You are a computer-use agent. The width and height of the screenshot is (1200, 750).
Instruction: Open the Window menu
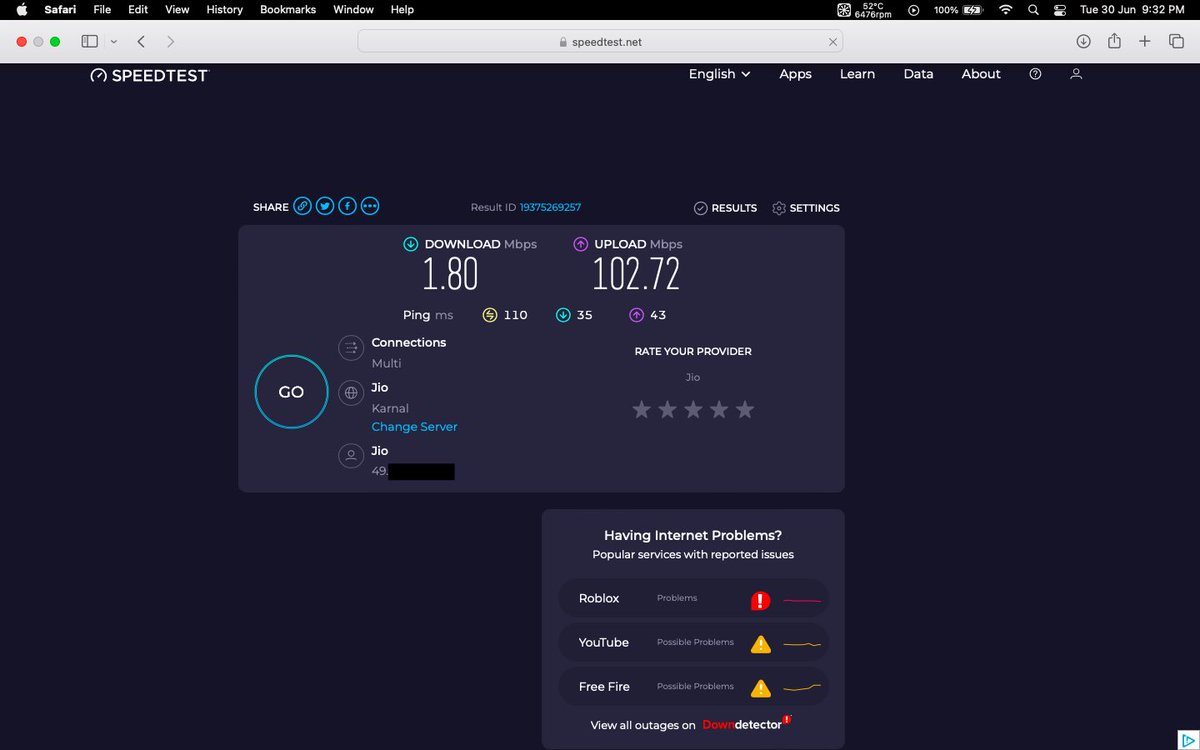pos(353,9)
